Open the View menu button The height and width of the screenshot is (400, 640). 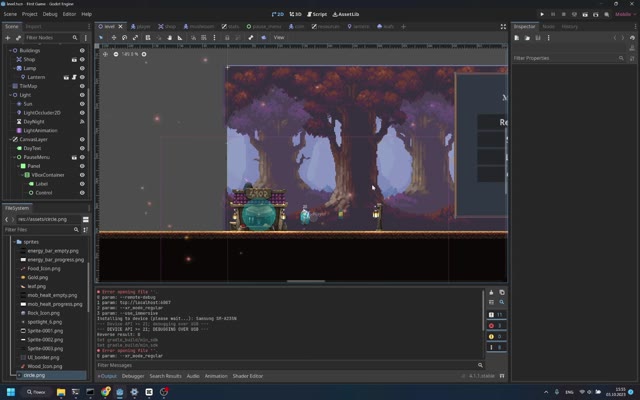[279, 38]
